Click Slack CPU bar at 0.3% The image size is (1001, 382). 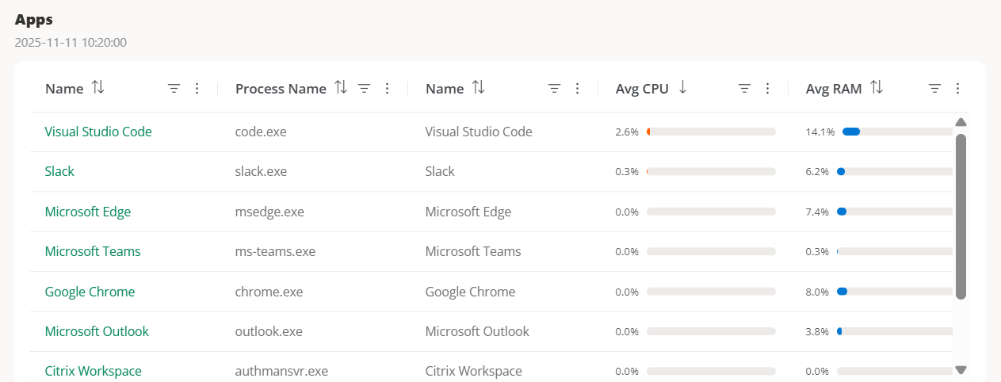pyautogui.click(x=711, y=171)
